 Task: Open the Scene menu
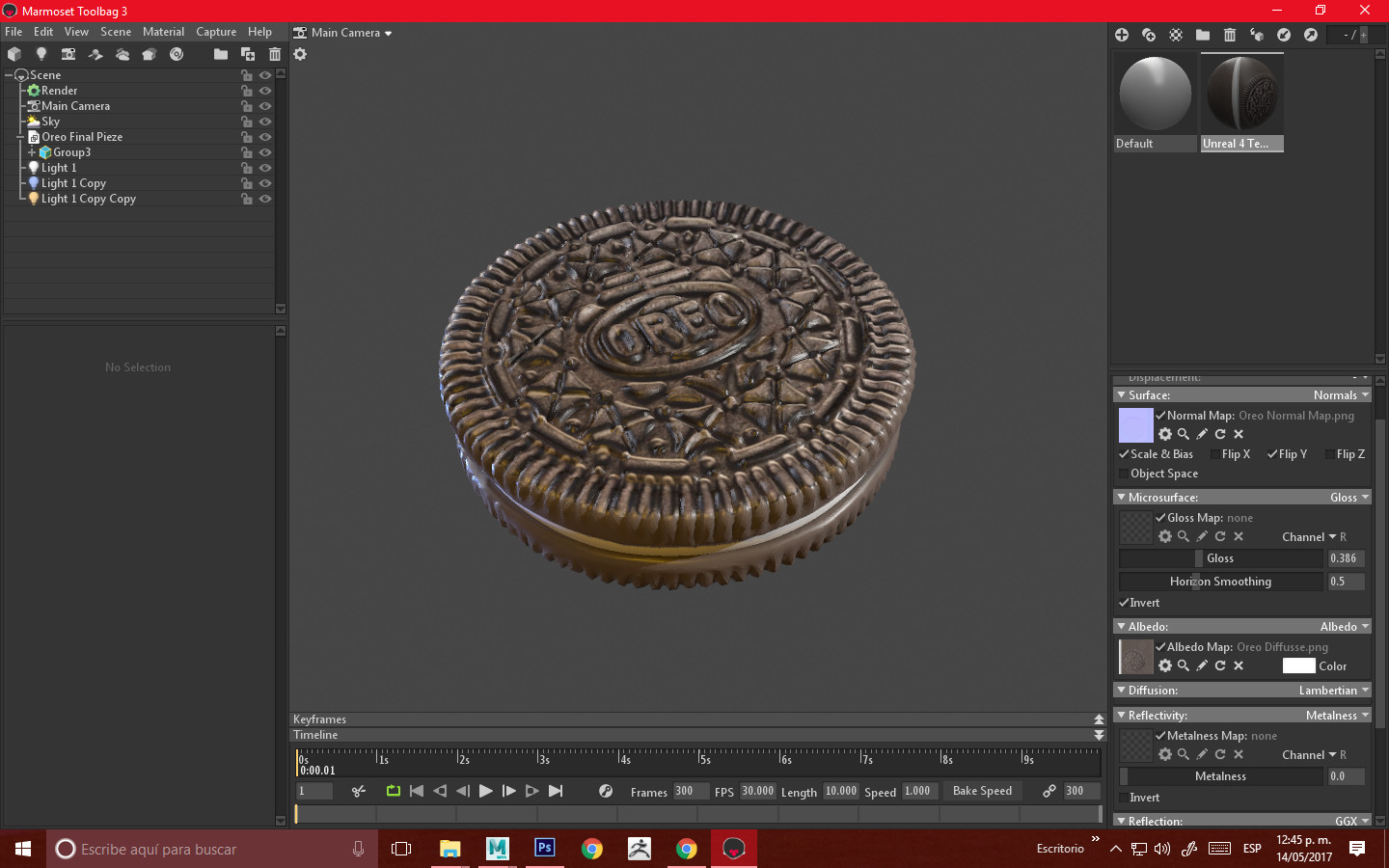point(116,32)
